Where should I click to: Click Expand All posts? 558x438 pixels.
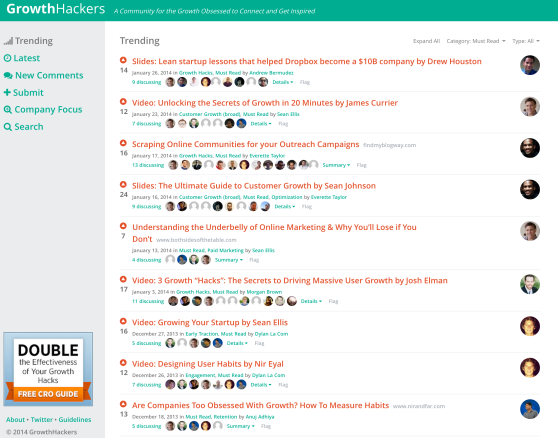[x=426, y=41]
